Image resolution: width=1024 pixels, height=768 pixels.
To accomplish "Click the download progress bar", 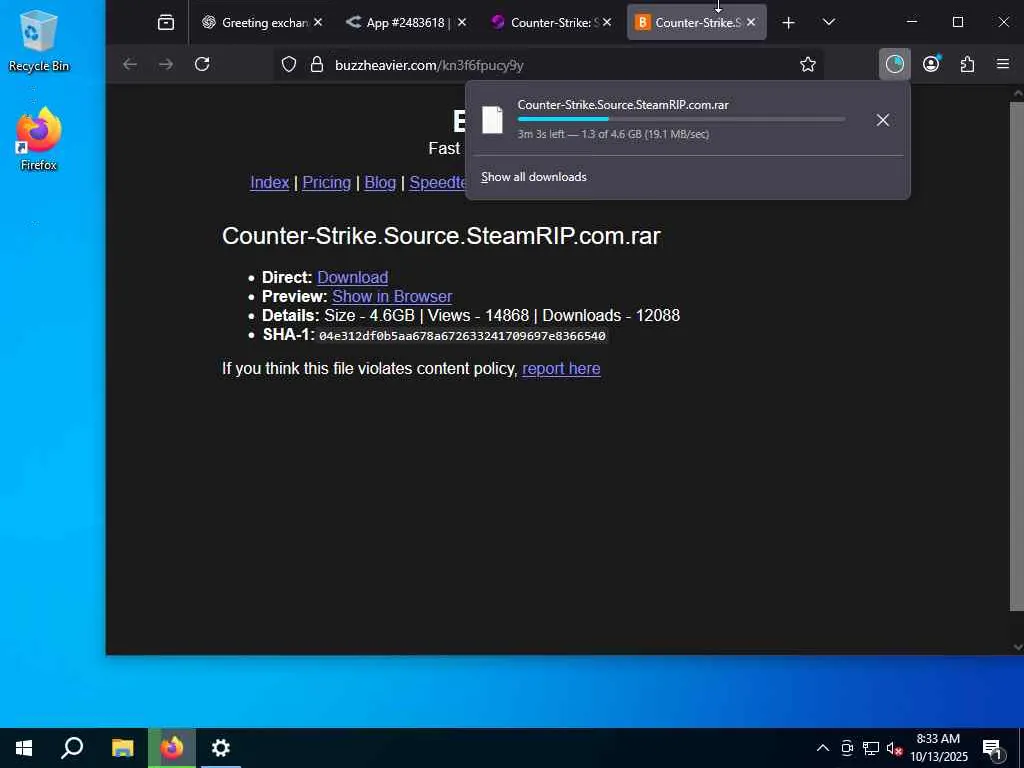I will (x=681, y=119).
